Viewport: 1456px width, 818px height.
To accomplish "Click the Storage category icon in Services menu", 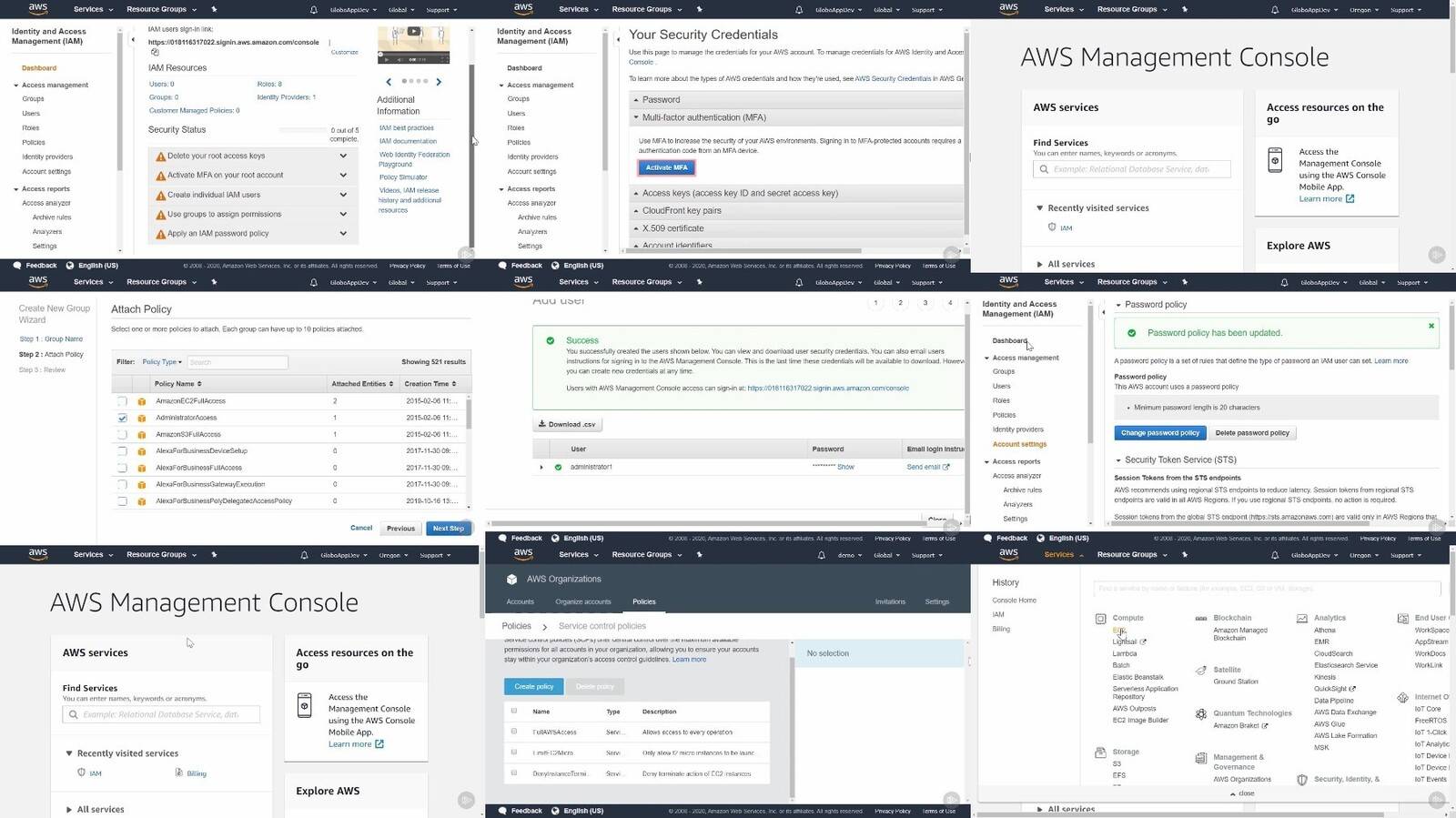I will pos(1101,752).
